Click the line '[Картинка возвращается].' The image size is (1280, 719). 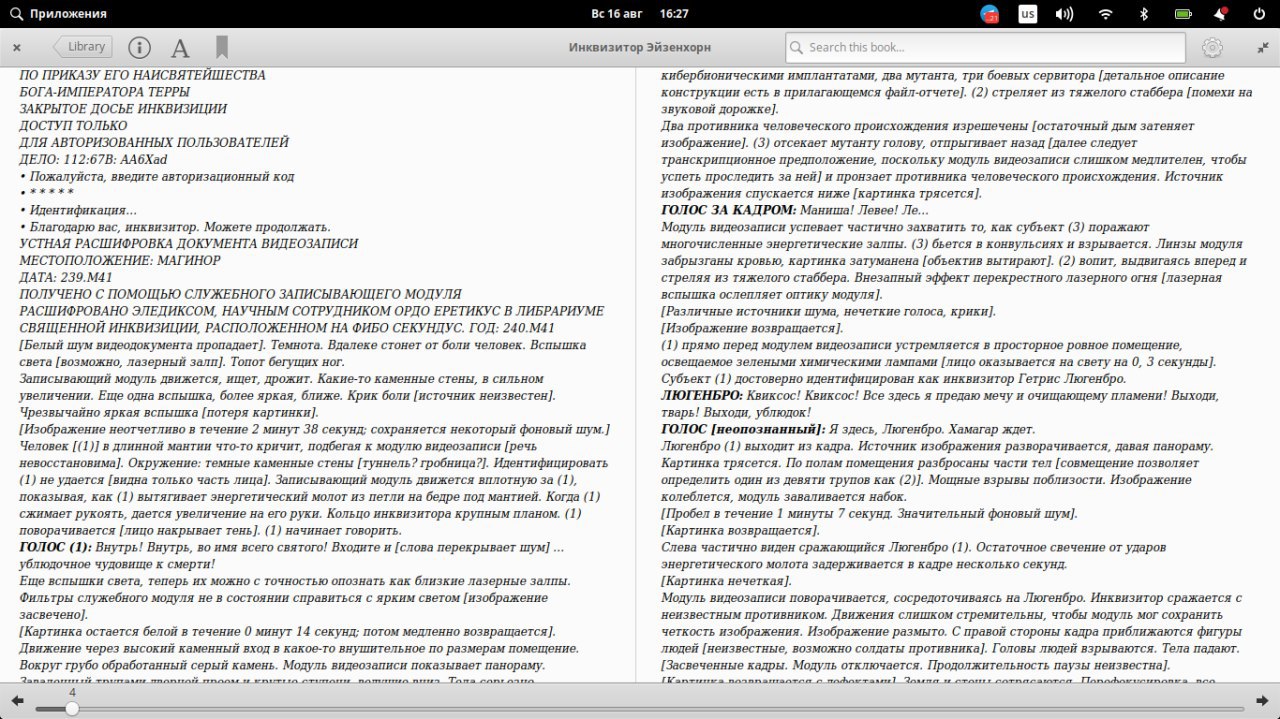click(740, 531)
